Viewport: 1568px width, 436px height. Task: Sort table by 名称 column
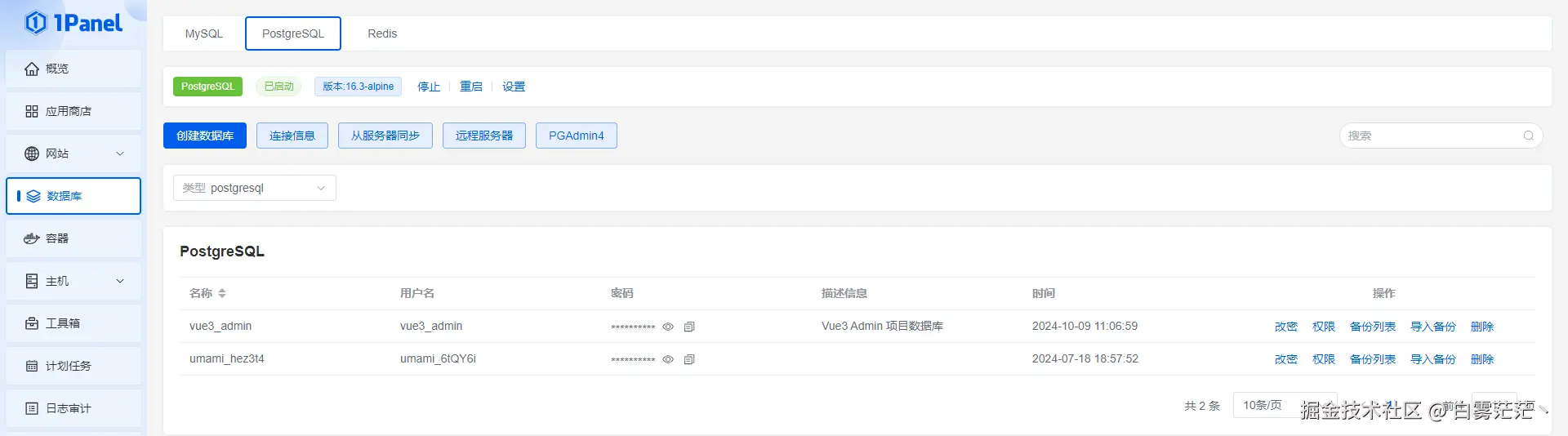tap(222, 293)
